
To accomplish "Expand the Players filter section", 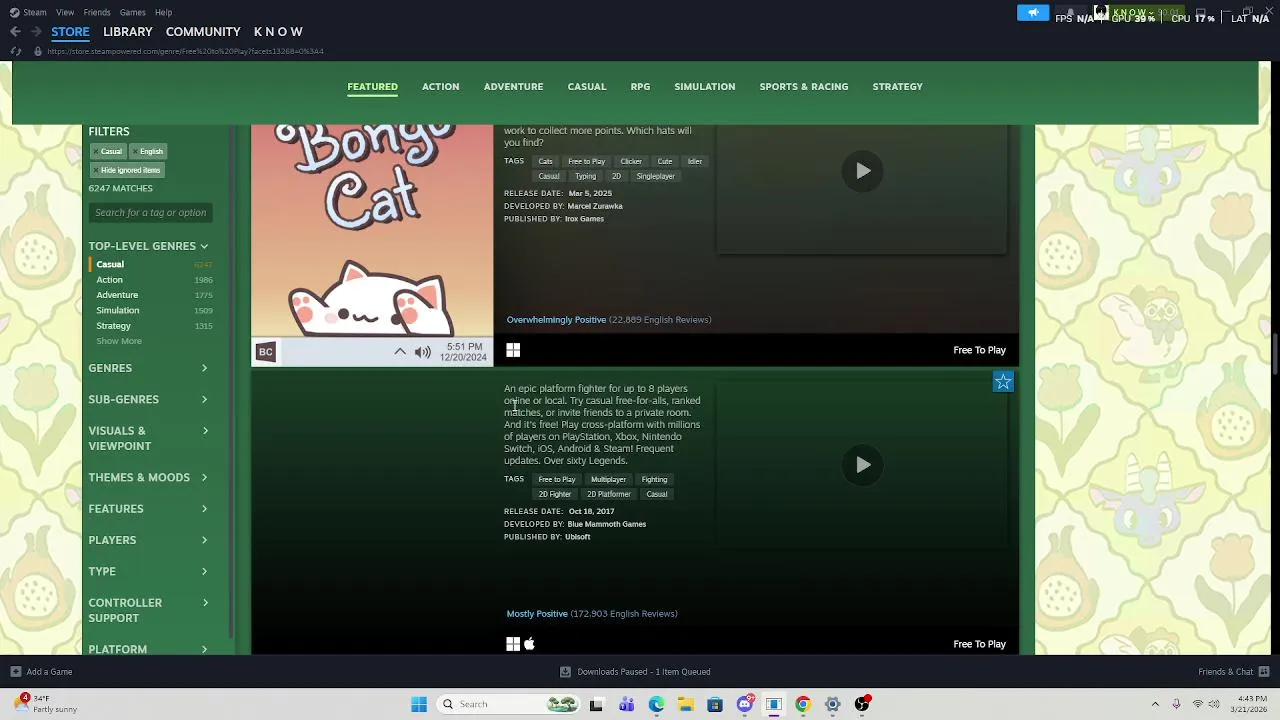I will 148,540.
